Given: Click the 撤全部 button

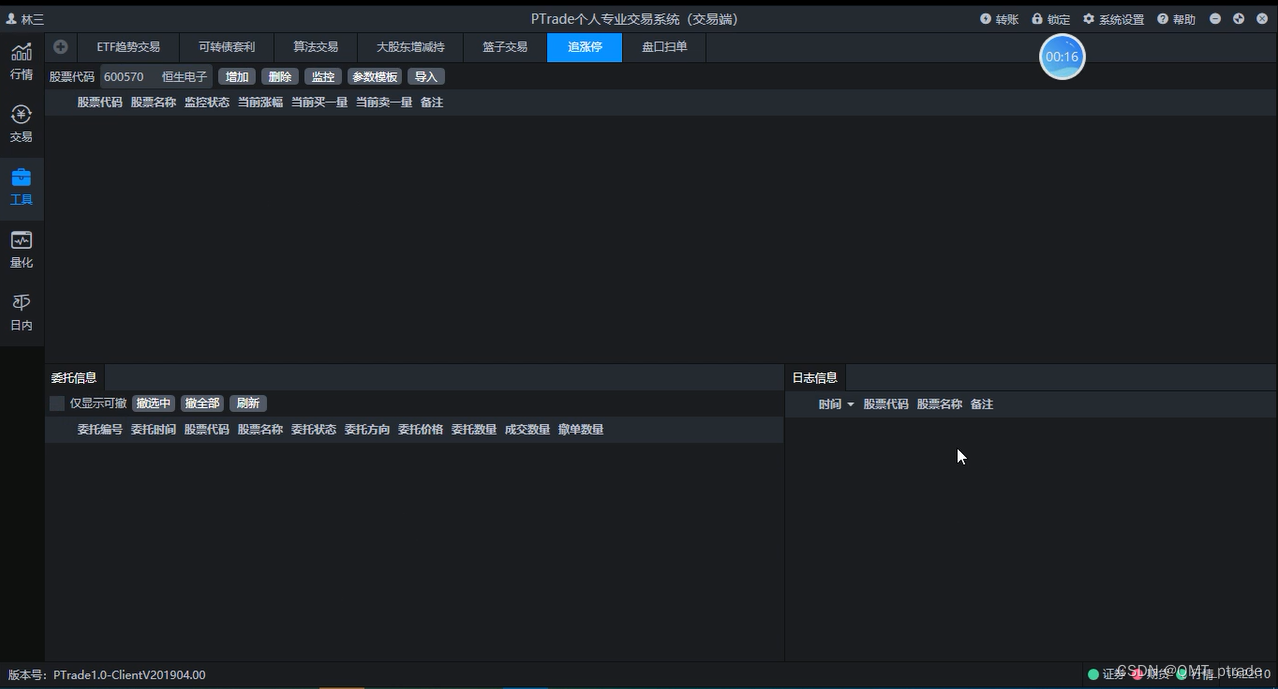Looking at the screenshot, I should click(x=201, y=403).
